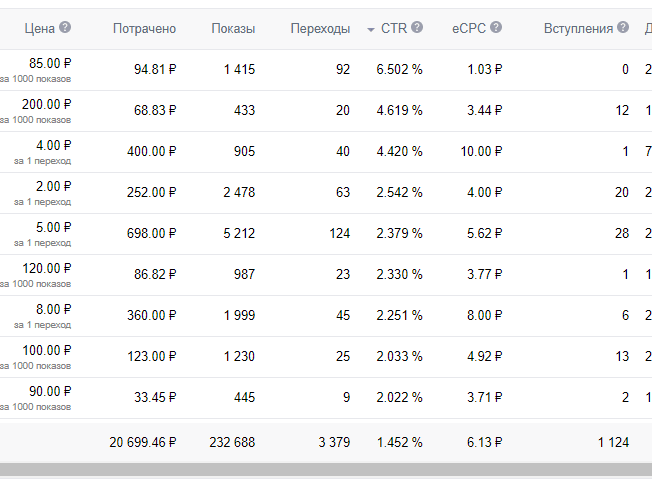Edit the 85.00 ₽ price value

tap(50, 64)
